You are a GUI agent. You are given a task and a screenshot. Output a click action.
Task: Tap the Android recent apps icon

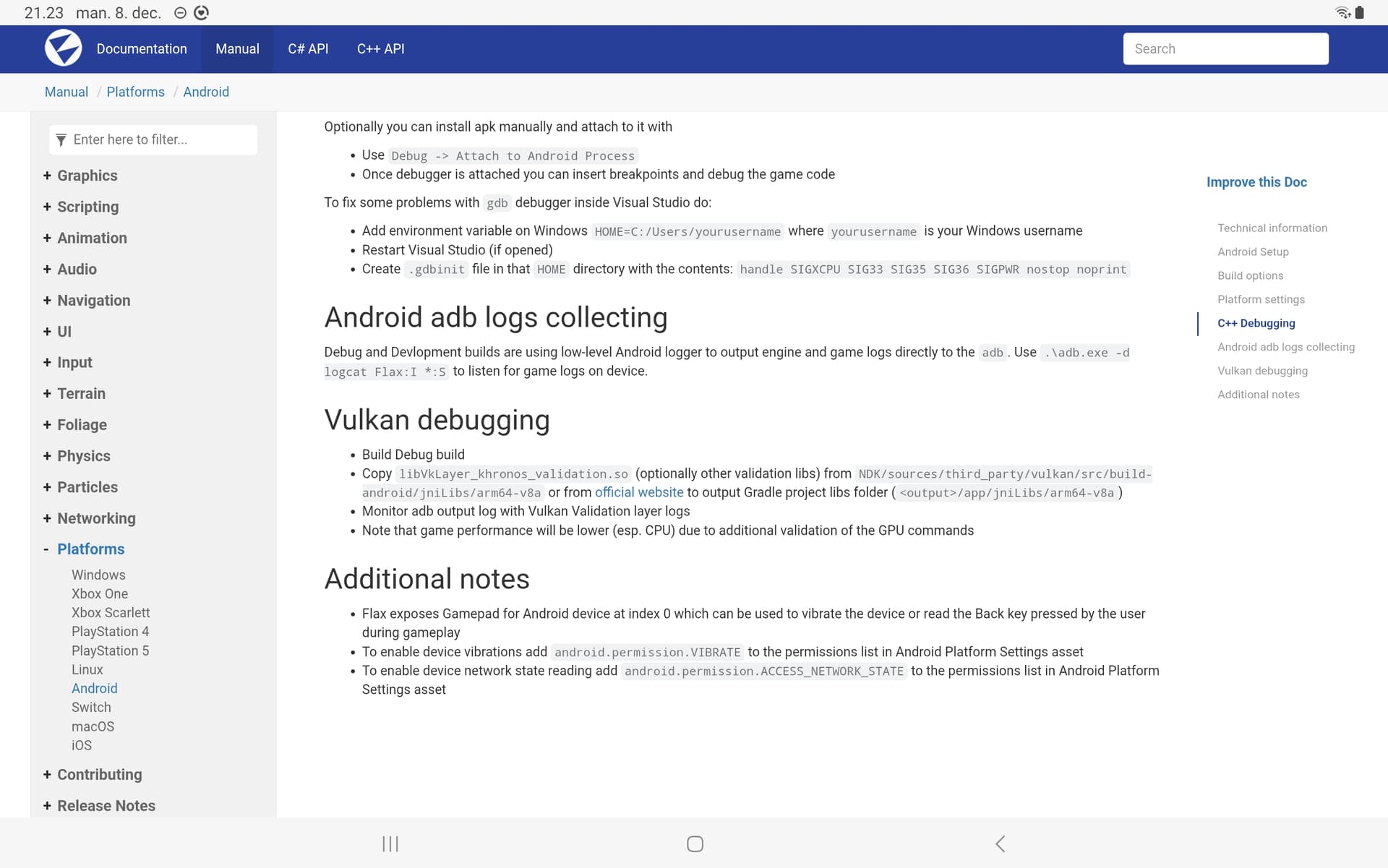[390, 843]
